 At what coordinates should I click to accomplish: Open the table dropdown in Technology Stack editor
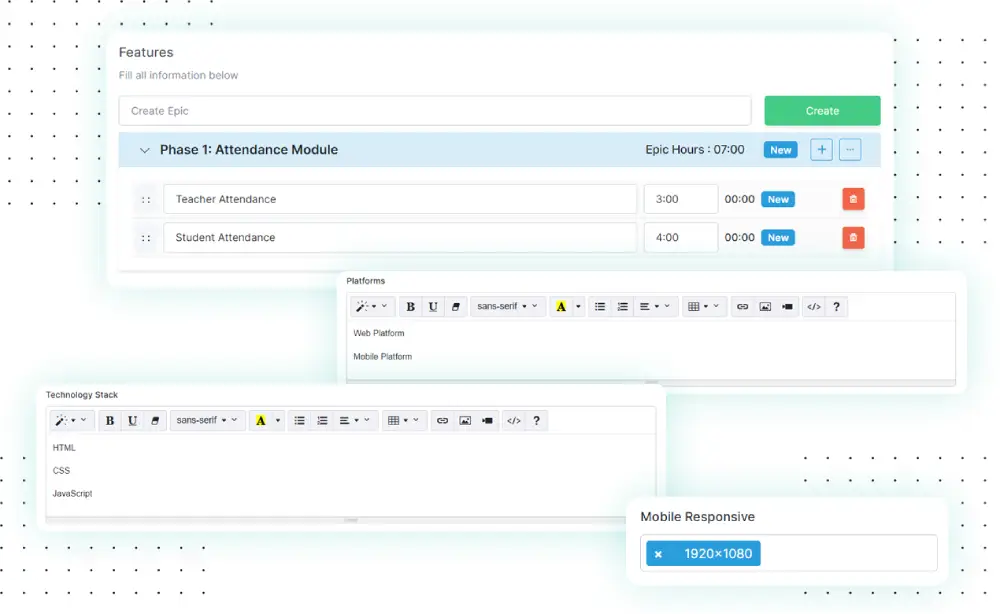(x=406, y=421)
